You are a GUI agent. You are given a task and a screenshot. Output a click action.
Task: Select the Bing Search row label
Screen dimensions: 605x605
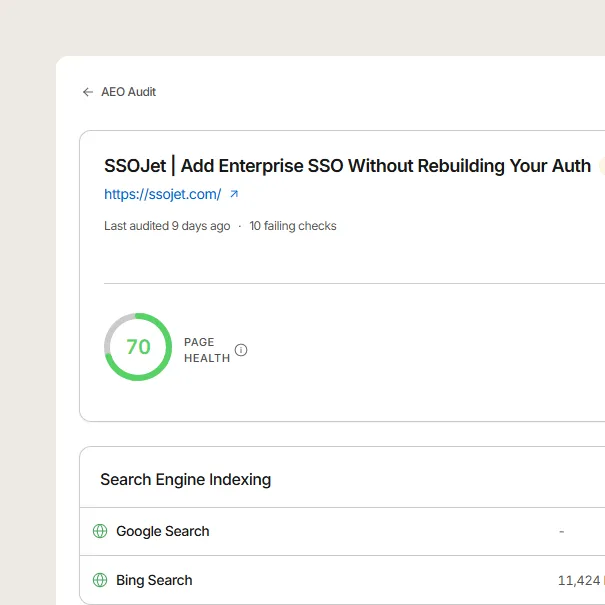pyautogui.click(x=154, y=580)
